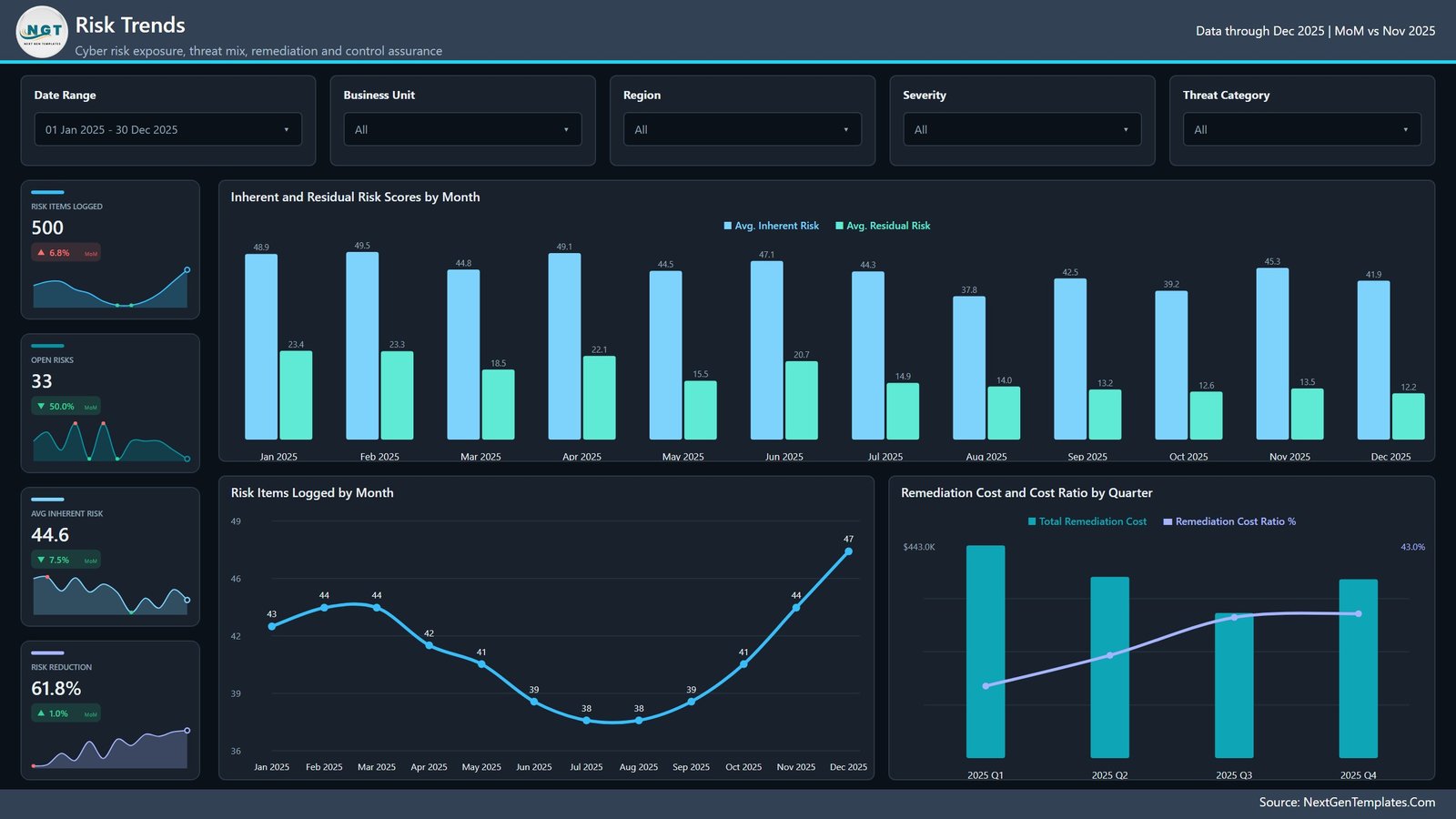
Task: Open the Region filter dropdown
Action: coord(743,129)
